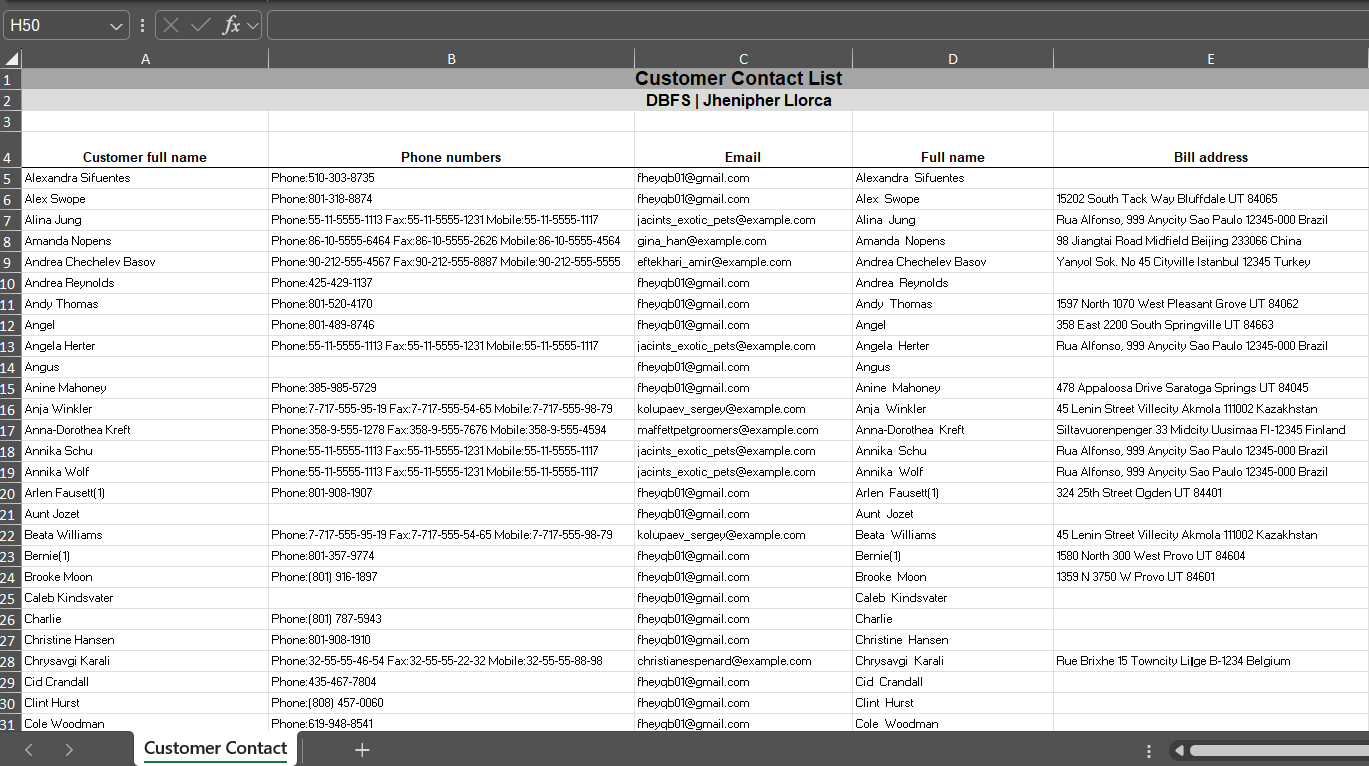The height and width of the screenshot is (766, 1369).
Task: Add a new sheet with the plus icon
Action: click(362, 749)
